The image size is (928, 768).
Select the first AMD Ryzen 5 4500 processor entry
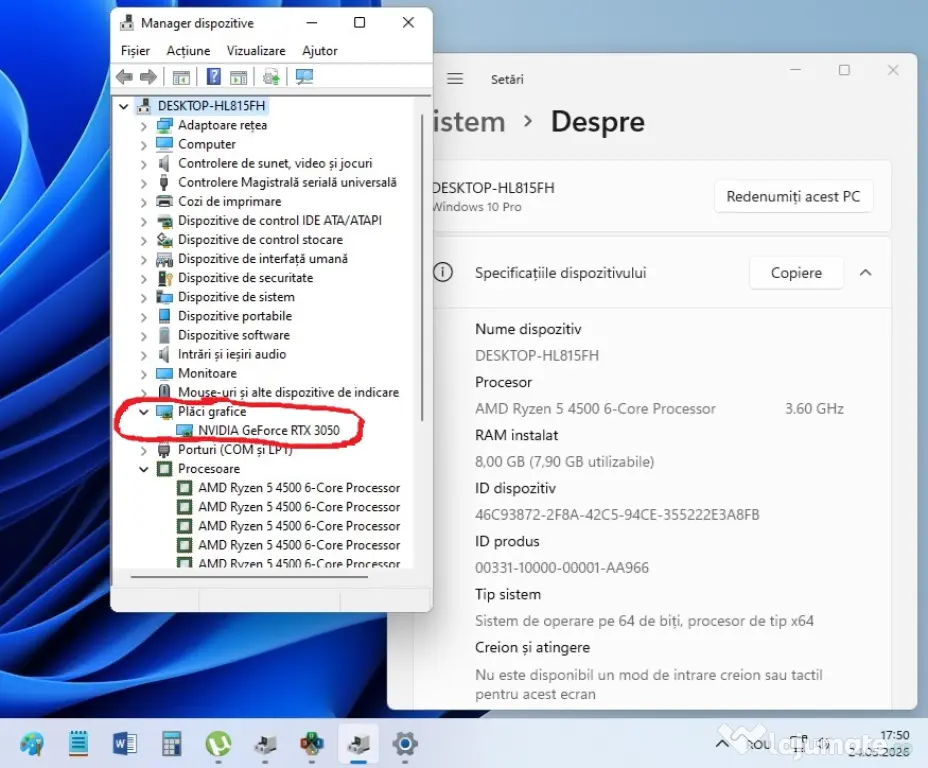[299, 488]
